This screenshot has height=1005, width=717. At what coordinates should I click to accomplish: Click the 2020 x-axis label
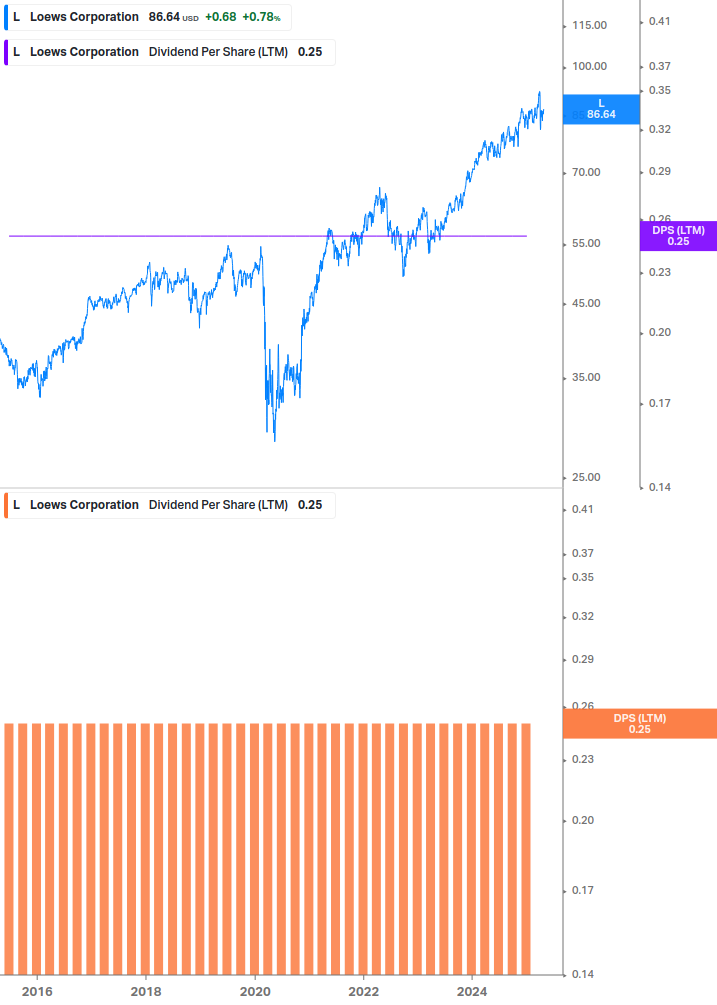tap(255, 992)
